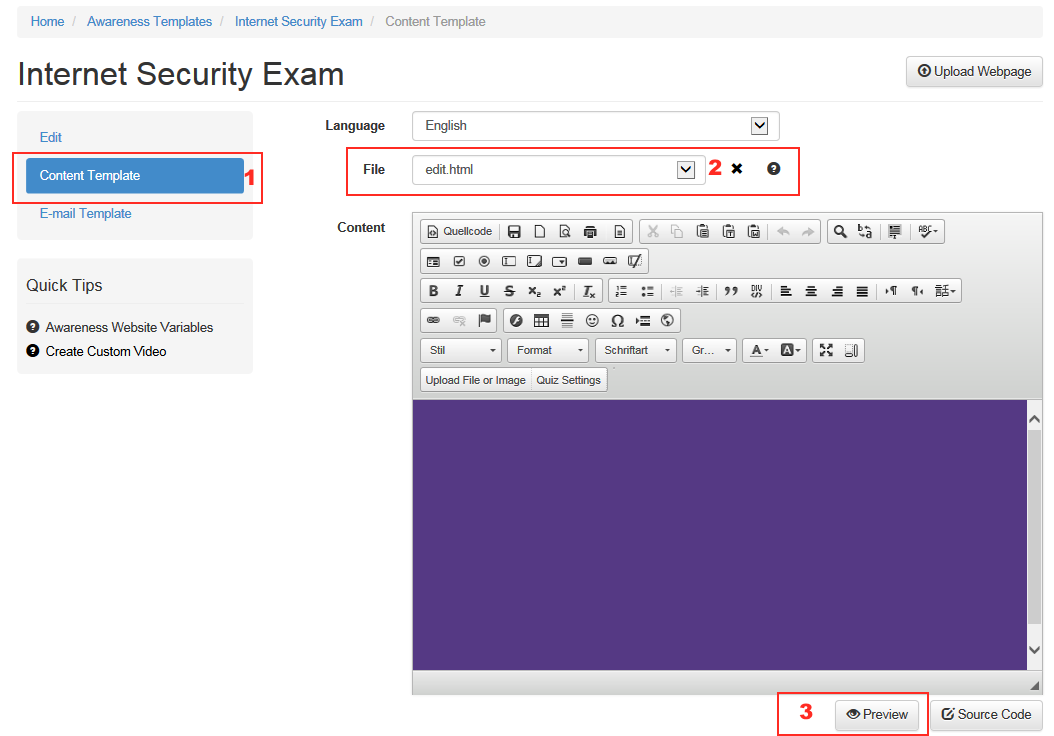Open the Stil styles dropdown
Screen dimensions: 1054x736
461,350
